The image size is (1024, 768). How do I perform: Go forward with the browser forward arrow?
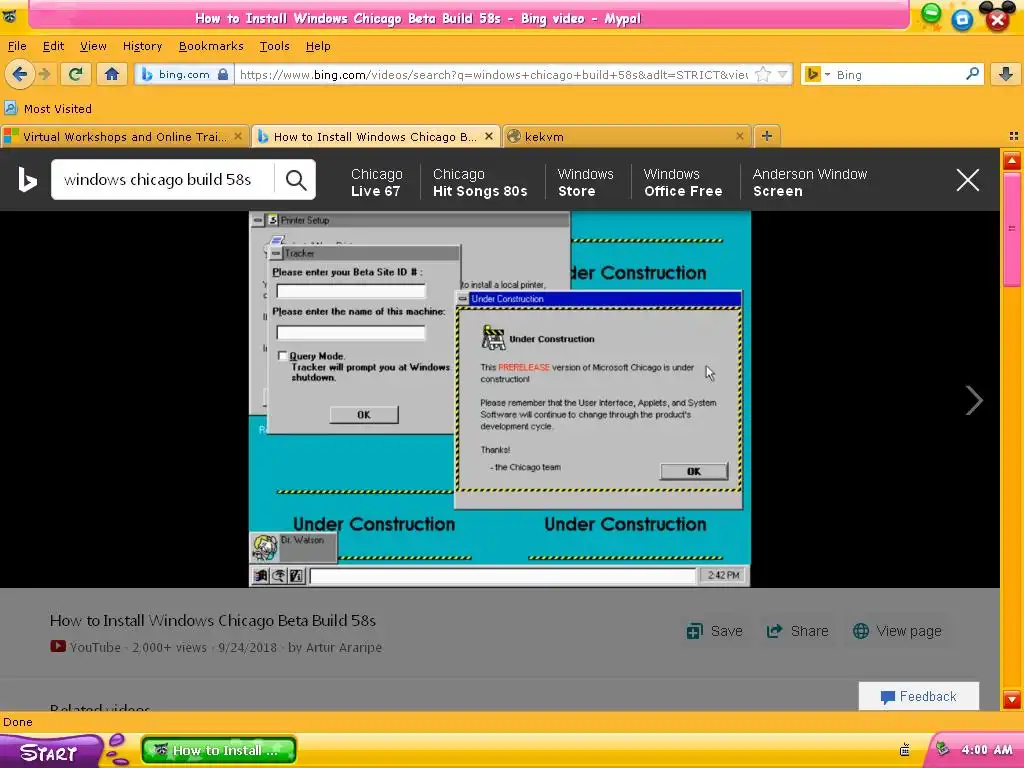45,74
